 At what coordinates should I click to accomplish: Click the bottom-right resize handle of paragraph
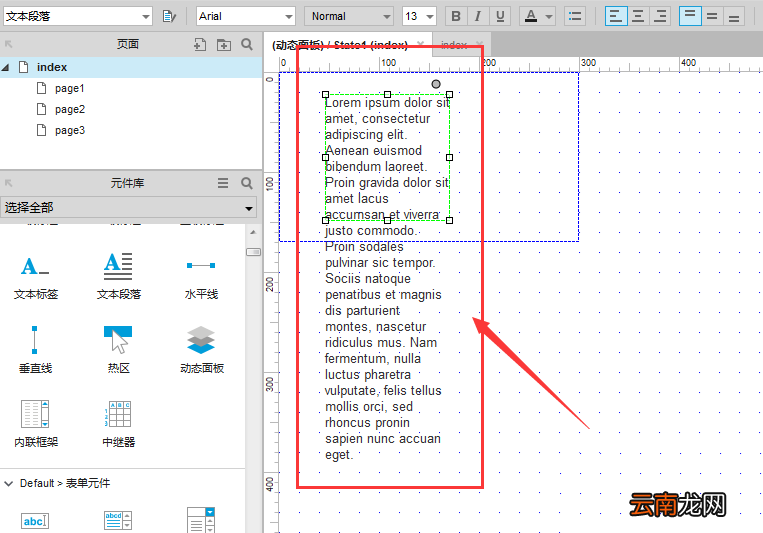coord(449,221)
